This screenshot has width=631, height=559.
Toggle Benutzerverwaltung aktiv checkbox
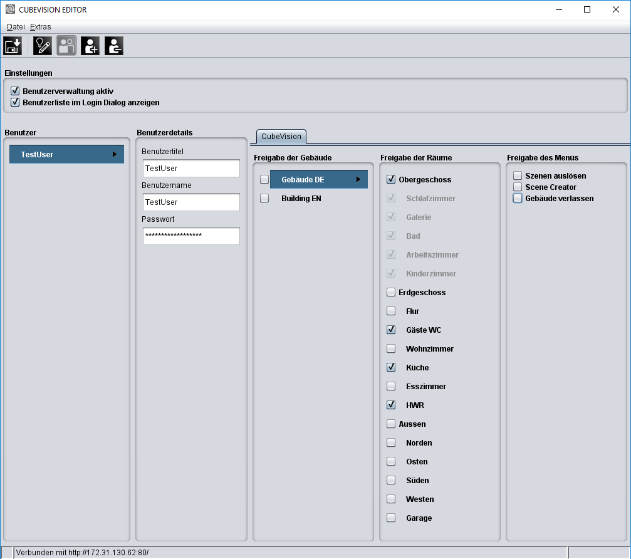pos(15,91)
